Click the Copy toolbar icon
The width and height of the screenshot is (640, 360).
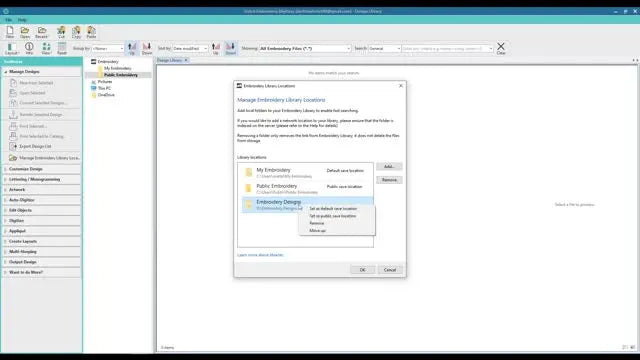coord(76,32)
